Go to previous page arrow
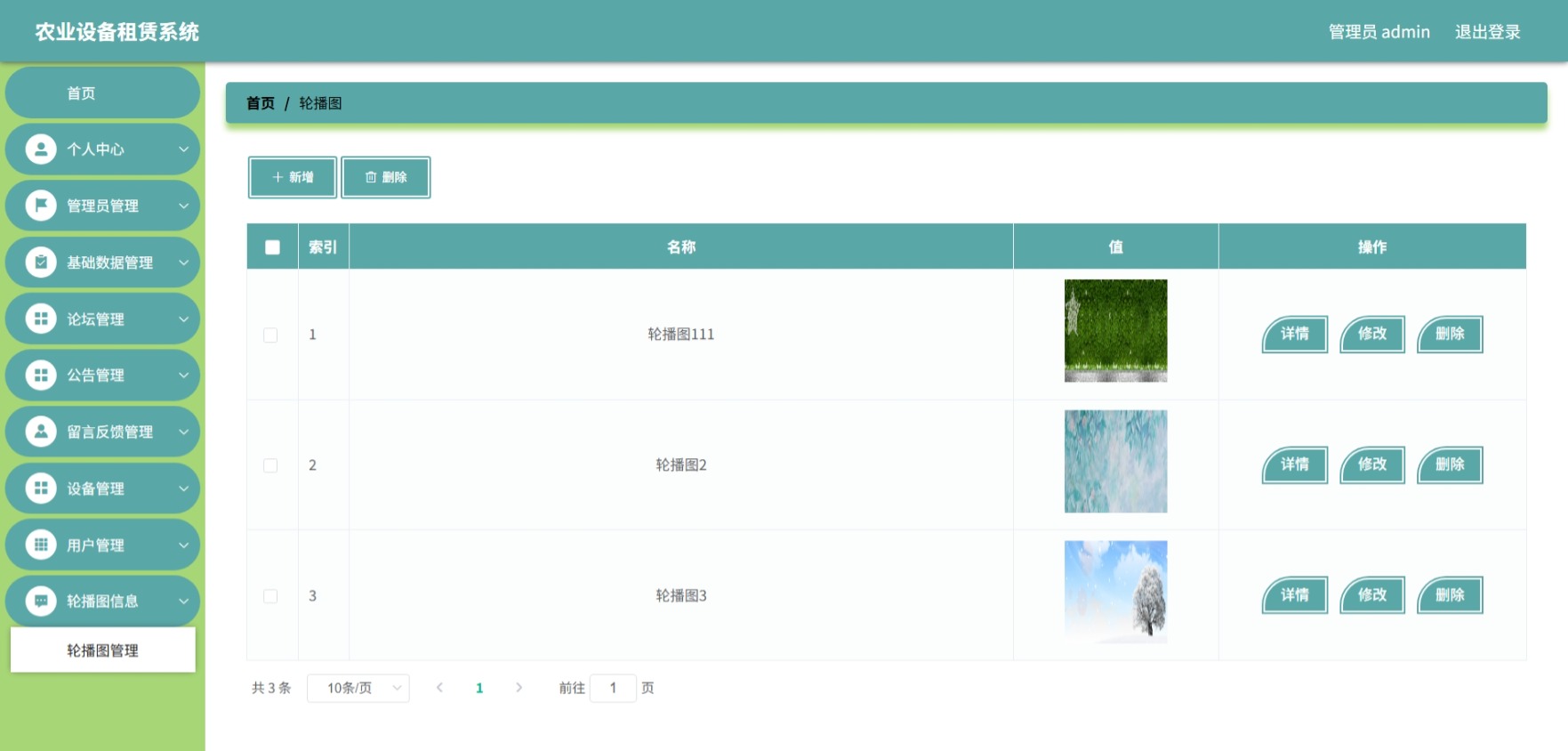Screen dimensions: 1568x751 439,688
